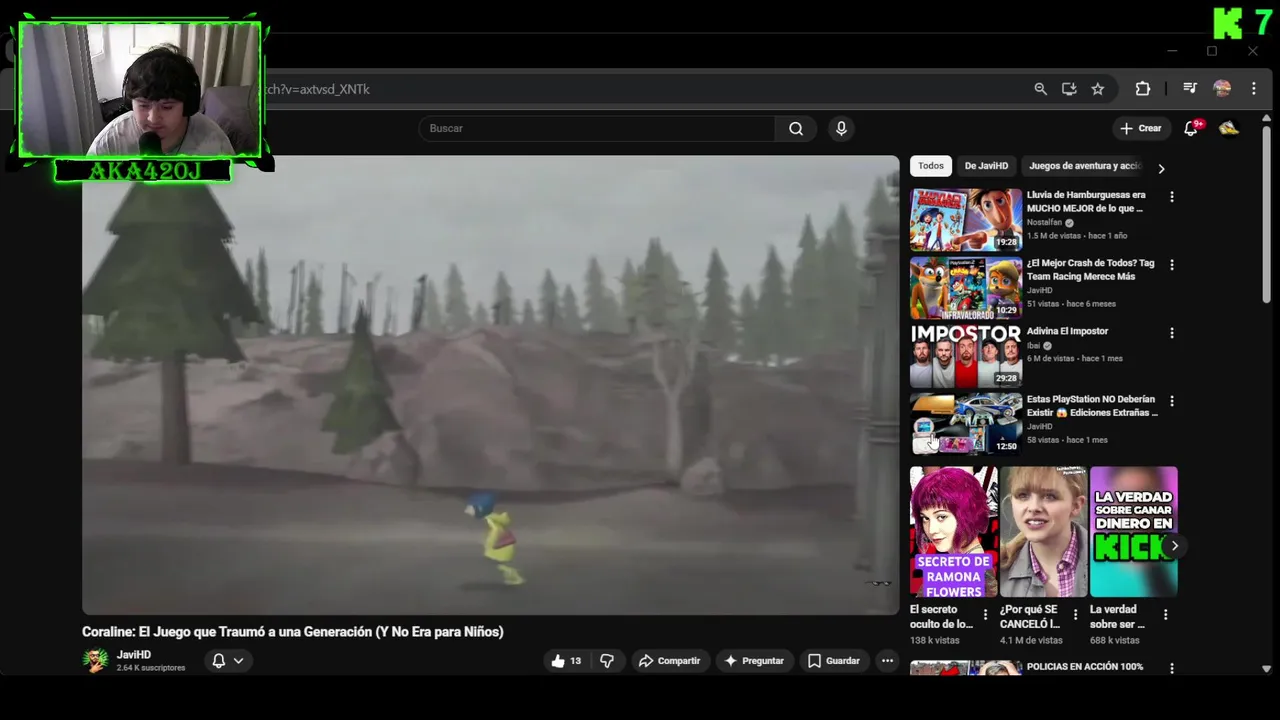Open Adivina El Impostor video title

[x=1067, y=331]
